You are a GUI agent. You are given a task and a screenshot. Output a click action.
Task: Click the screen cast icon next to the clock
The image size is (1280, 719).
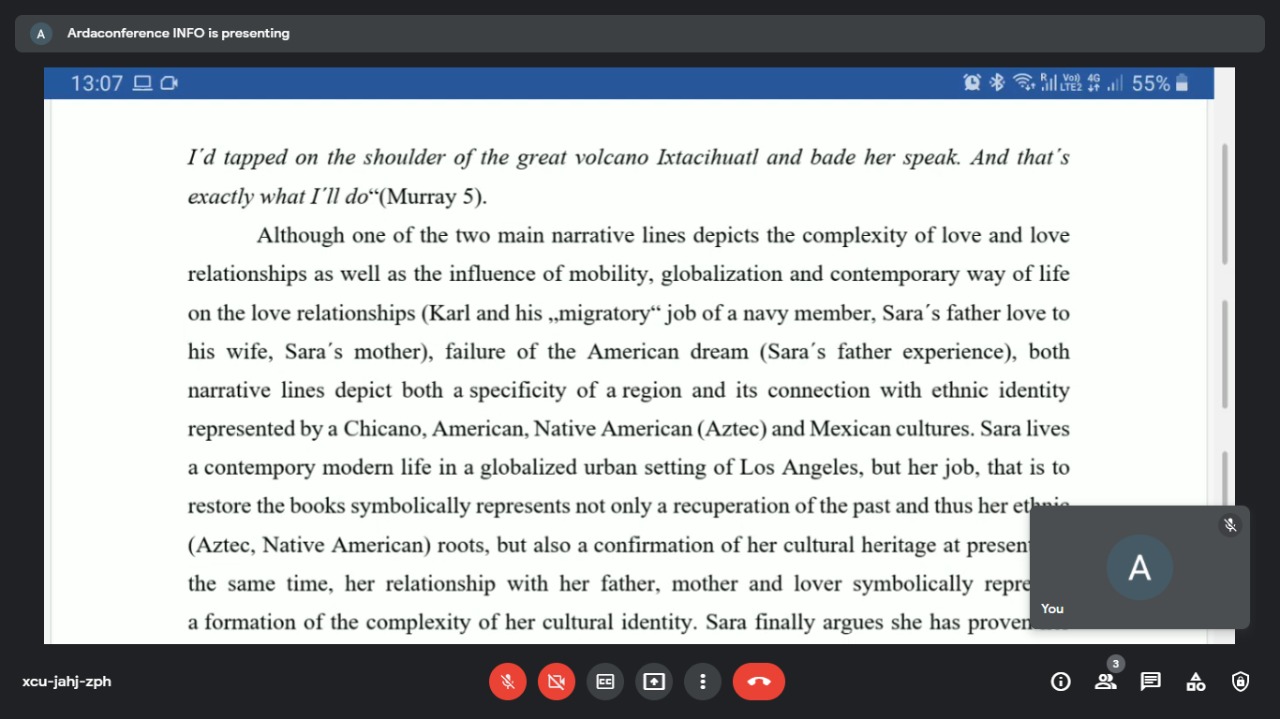pyautogui.click(x=143, y=83)
